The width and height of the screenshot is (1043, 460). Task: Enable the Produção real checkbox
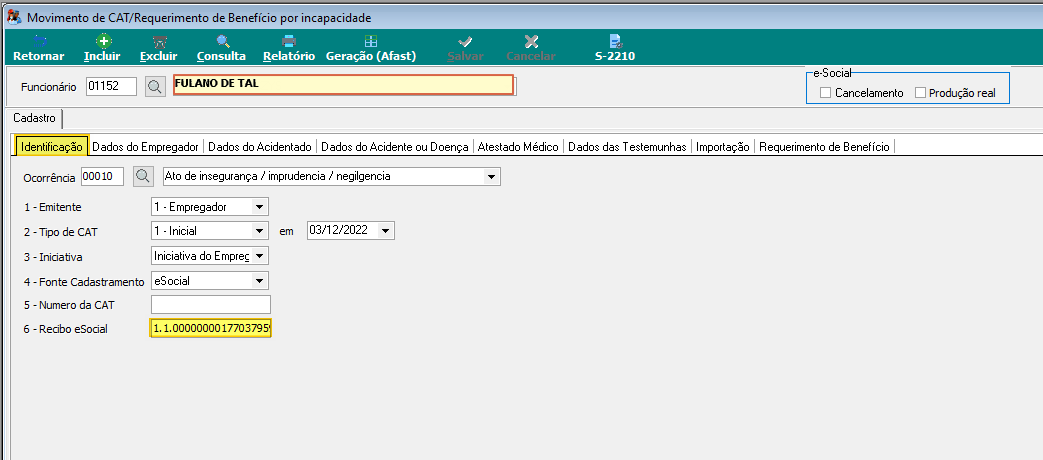(x=921, y=93)
